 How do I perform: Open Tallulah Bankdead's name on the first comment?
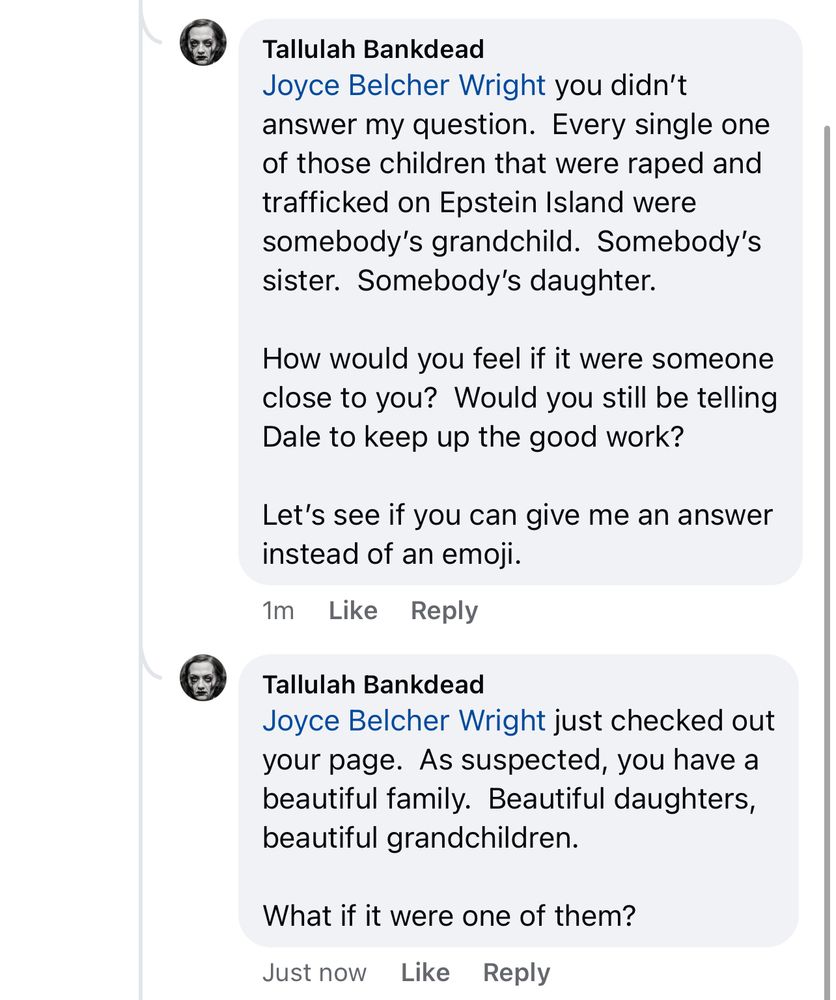click(373, 49)
